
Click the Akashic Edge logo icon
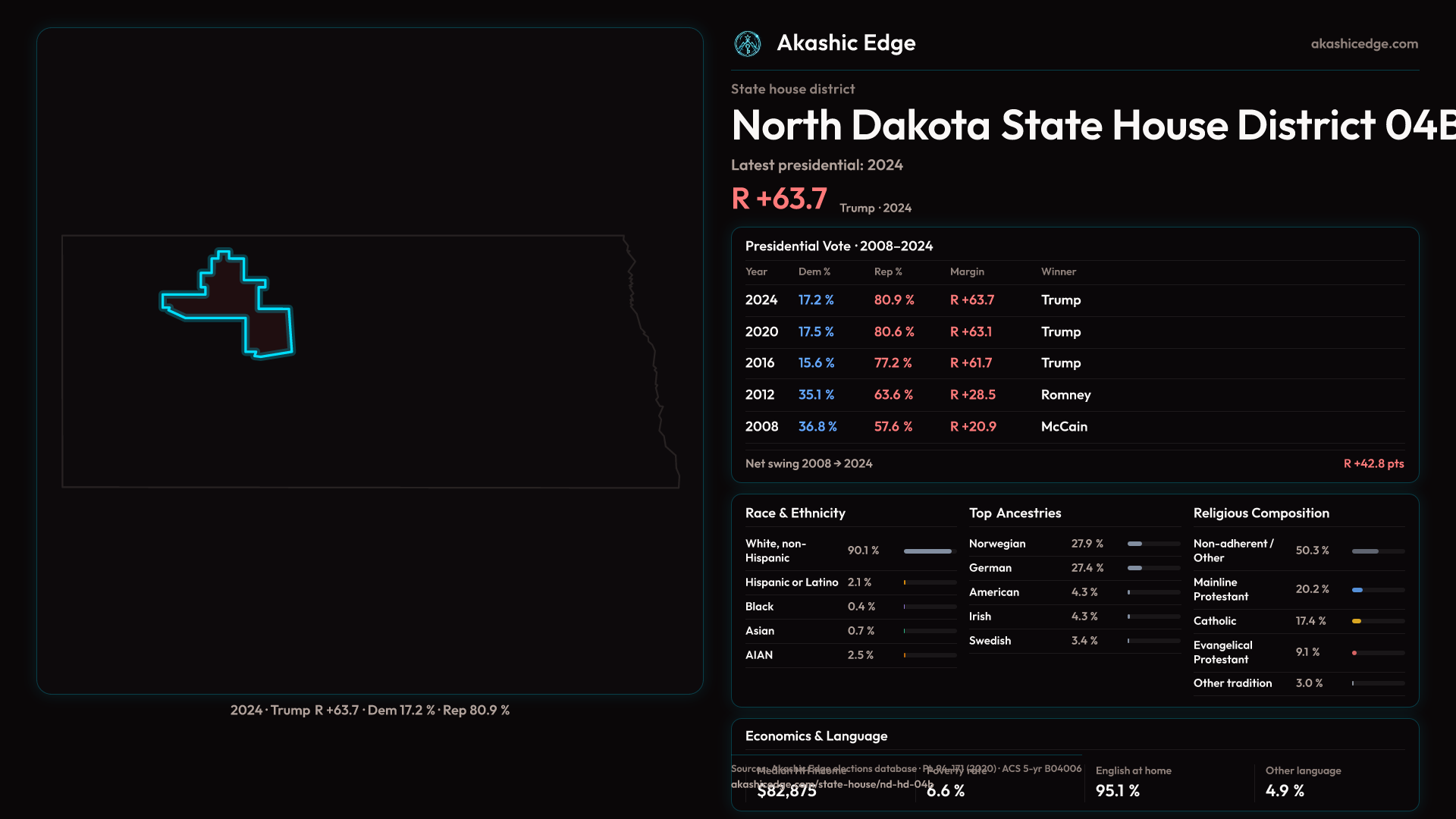(748, 44)
